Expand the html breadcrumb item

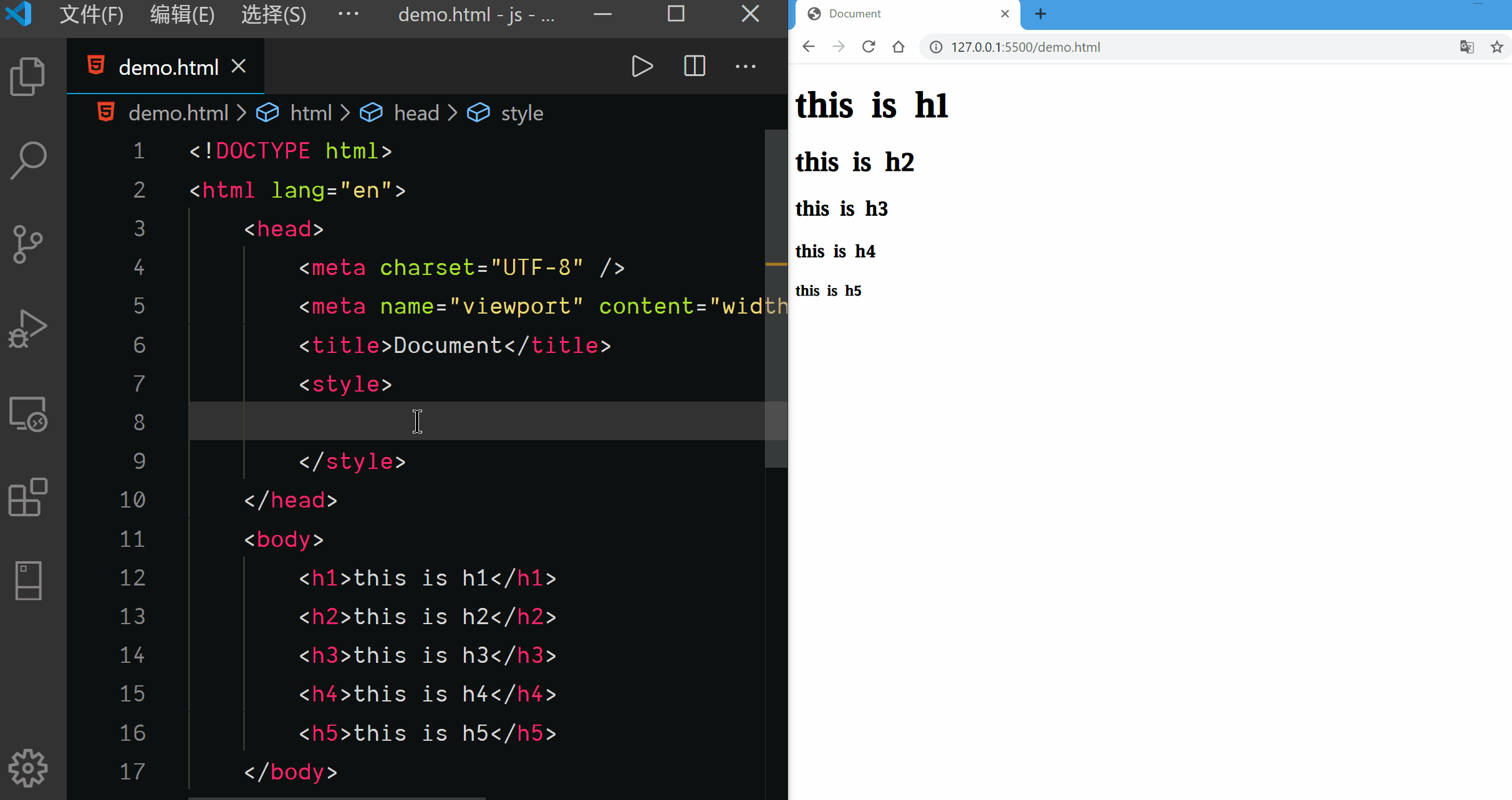point(311,113)
